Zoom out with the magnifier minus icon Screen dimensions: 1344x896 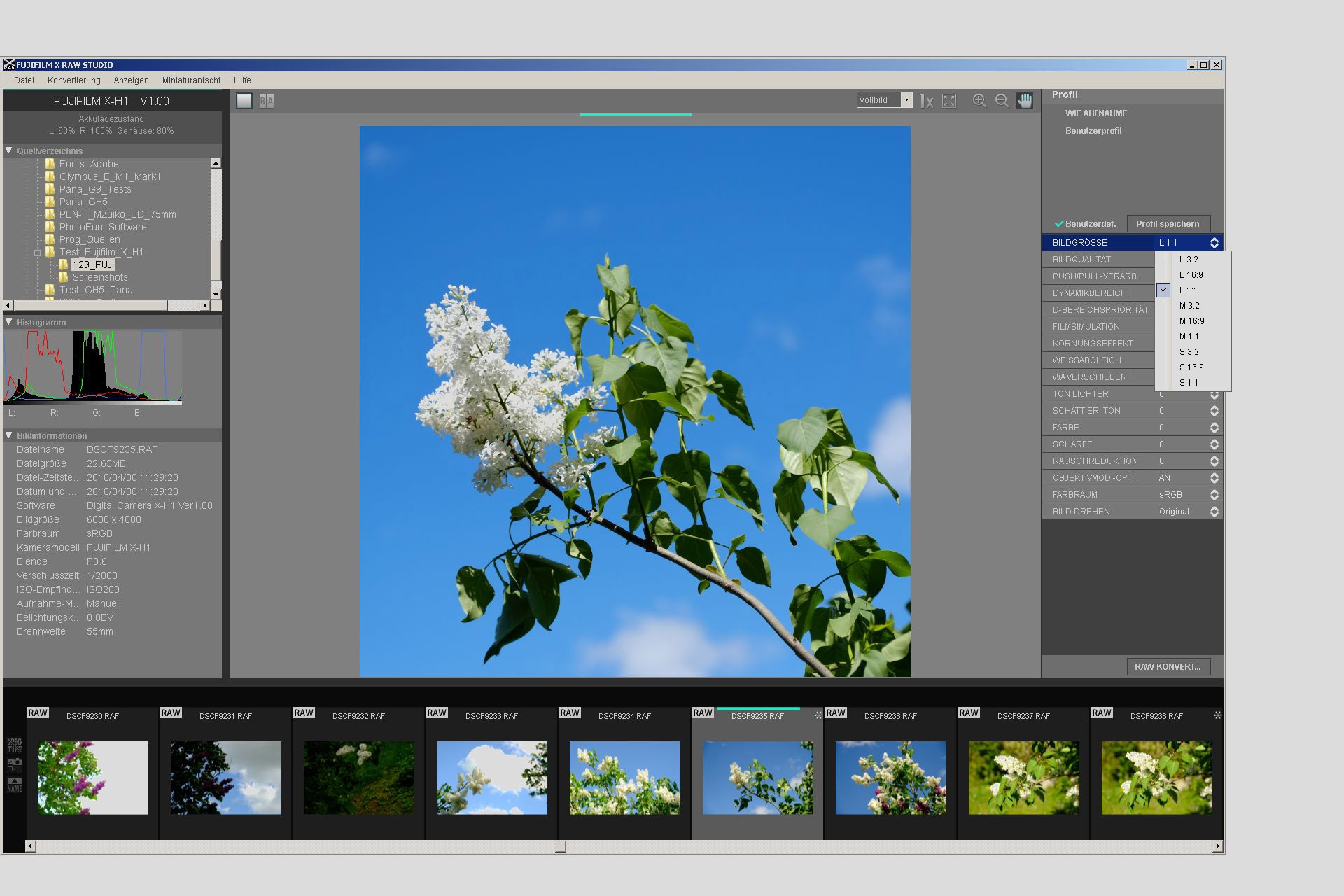(x=1002, y=101)
